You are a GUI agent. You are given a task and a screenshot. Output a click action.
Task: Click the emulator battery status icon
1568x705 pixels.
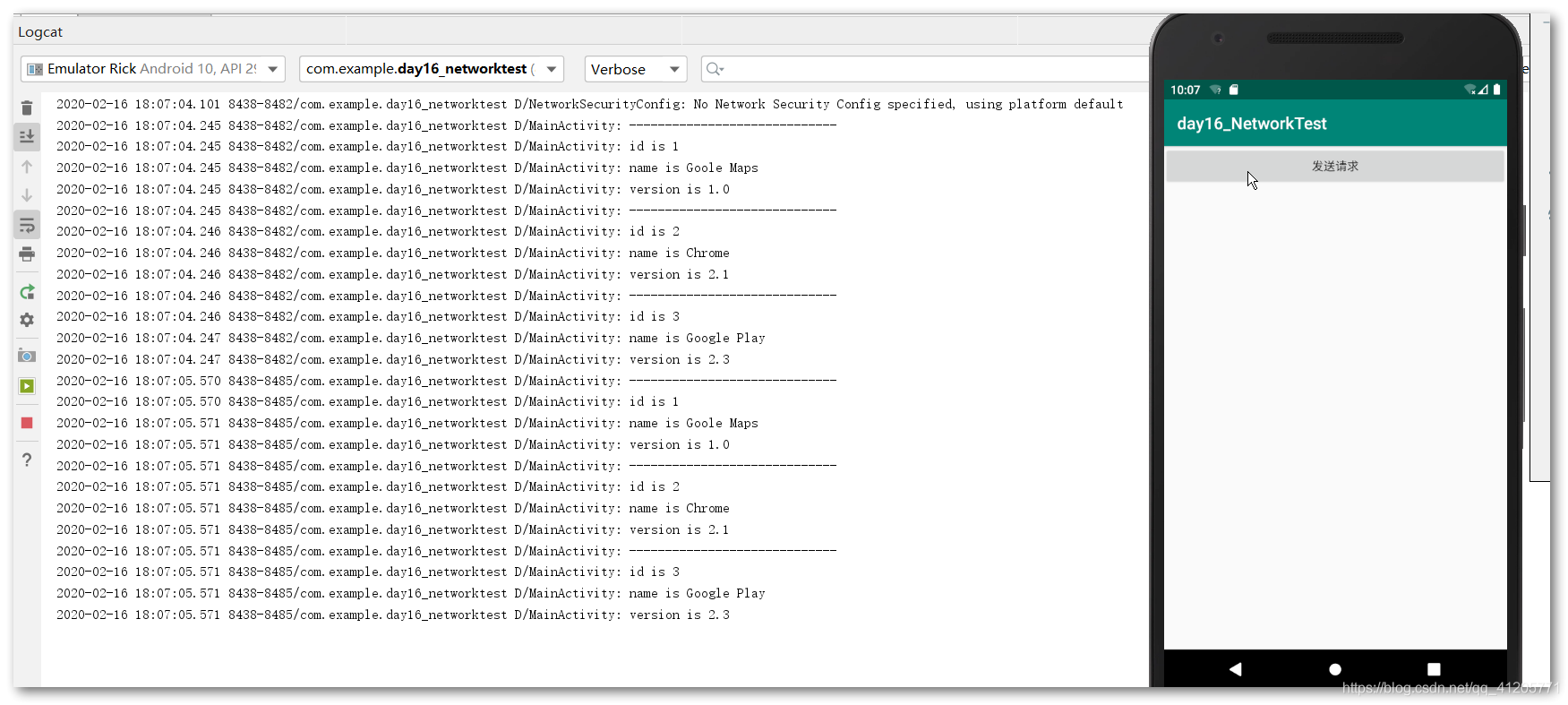point(1496,90)
